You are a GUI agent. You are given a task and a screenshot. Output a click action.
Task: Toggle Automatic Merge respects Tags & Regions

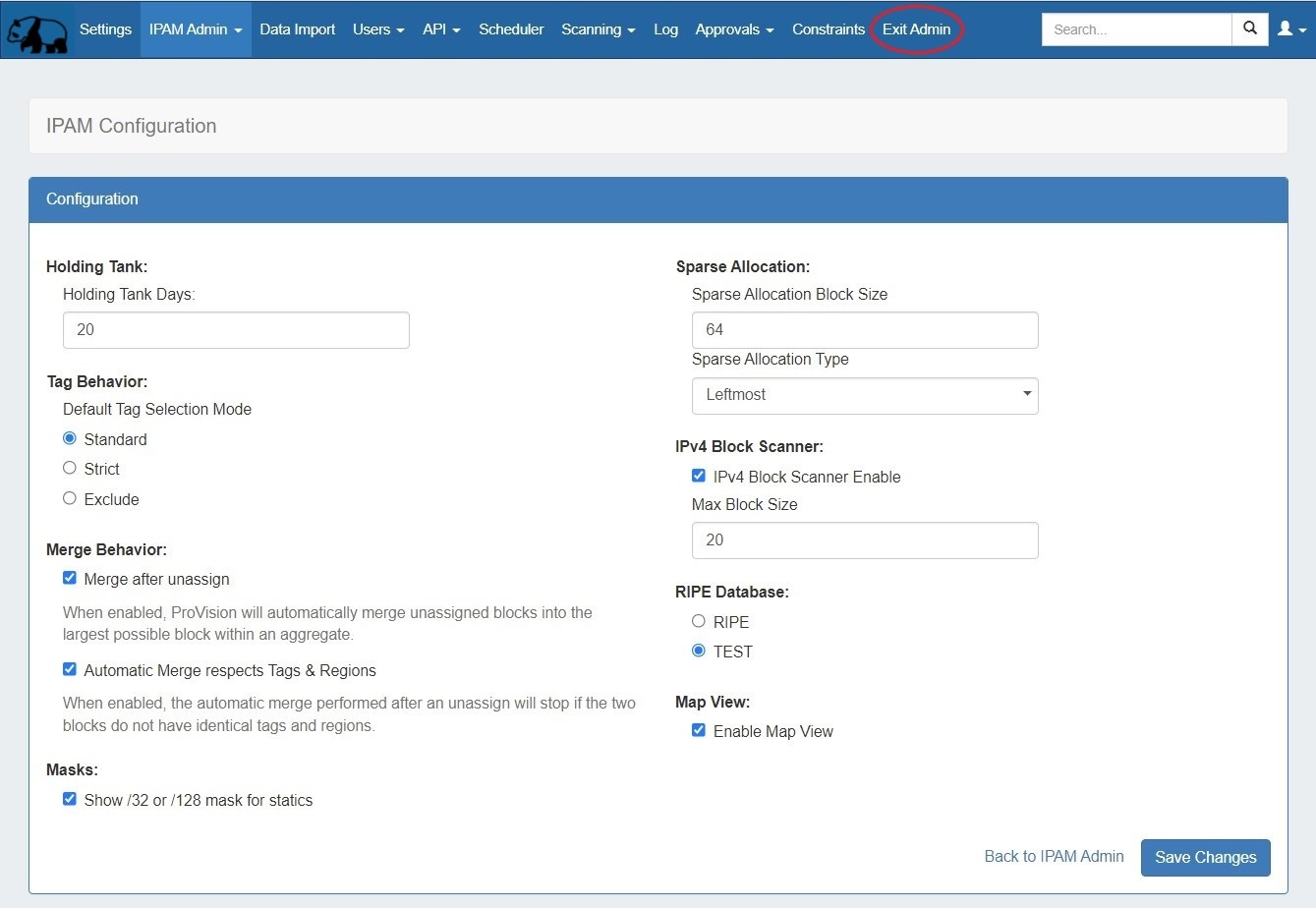[x=70, y=669]
